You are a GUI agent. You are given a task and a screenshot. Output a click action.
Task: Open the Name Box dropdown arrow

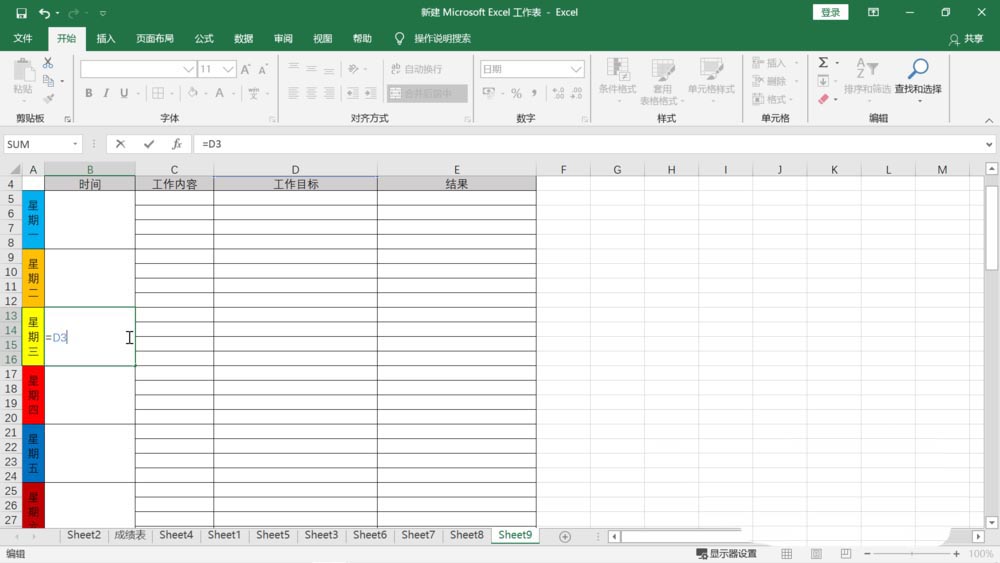(x=75, y=144)
